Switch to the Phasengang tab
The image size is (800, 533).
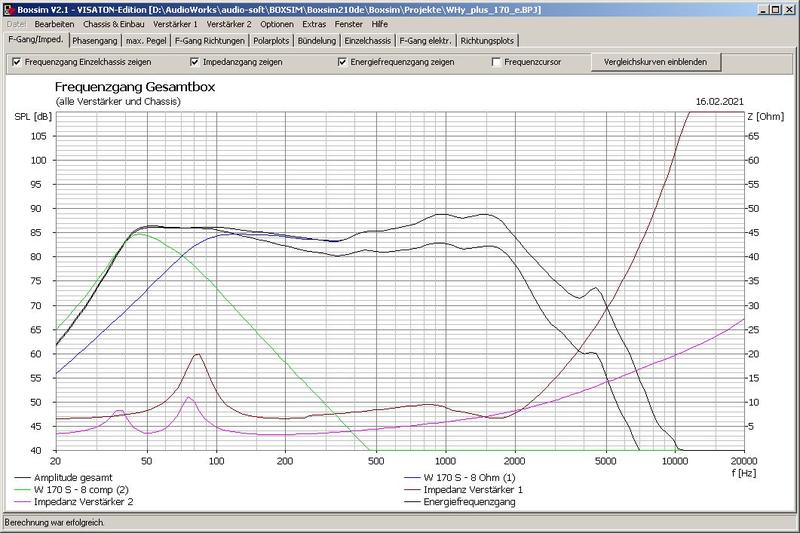[94, 41]
